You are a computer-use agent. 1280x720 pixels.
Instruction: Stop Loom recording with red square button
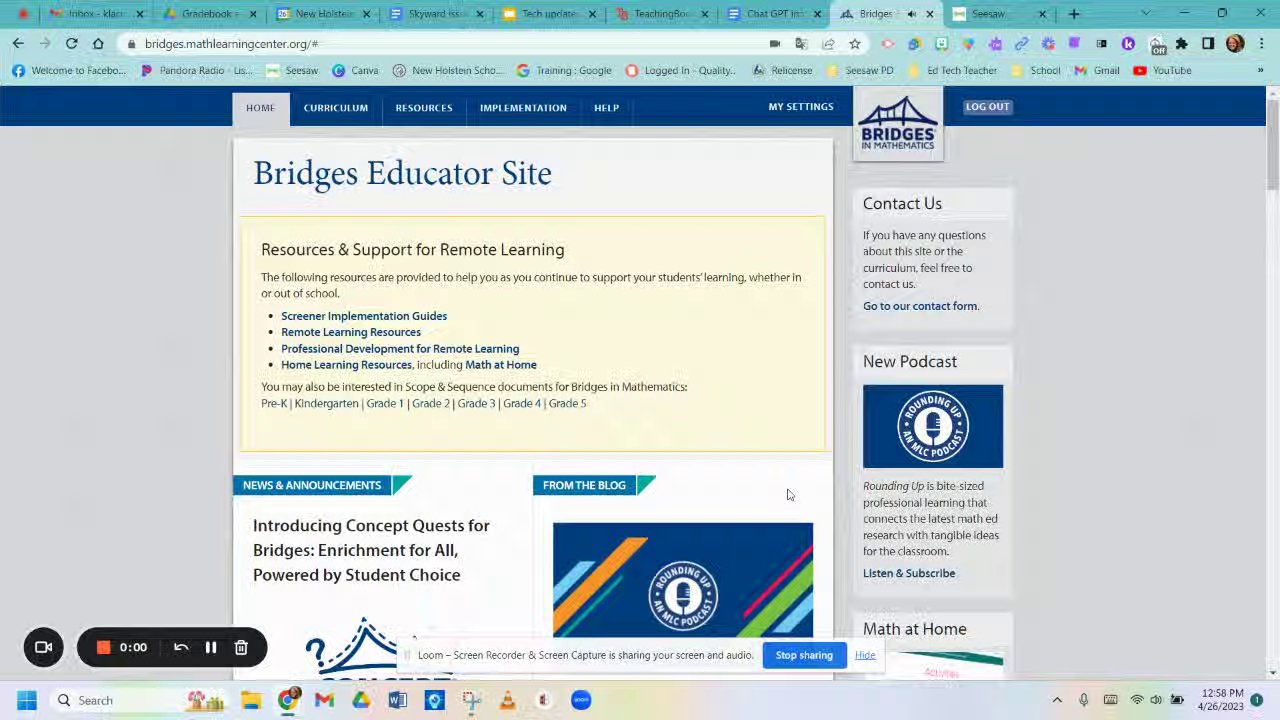[x=103, y=647]
